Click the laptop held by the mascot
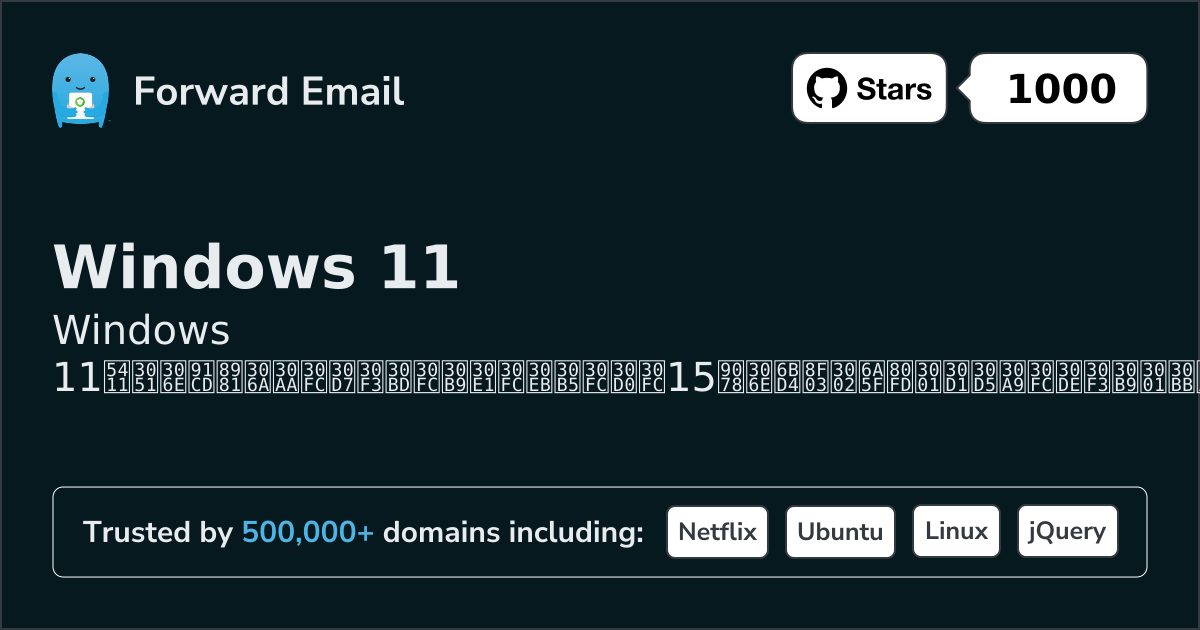Screen dimensions: 1200x630 pyautogui.click(x=79, y=102)
